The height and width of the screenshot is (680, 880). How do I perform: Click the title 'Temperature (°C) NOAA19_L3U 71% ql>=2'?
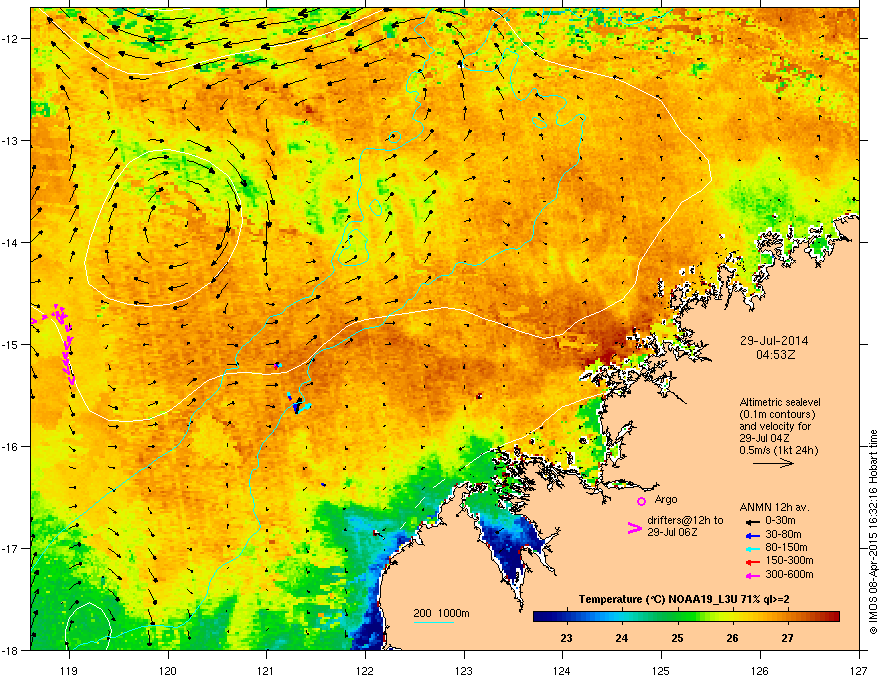[684, 600]
